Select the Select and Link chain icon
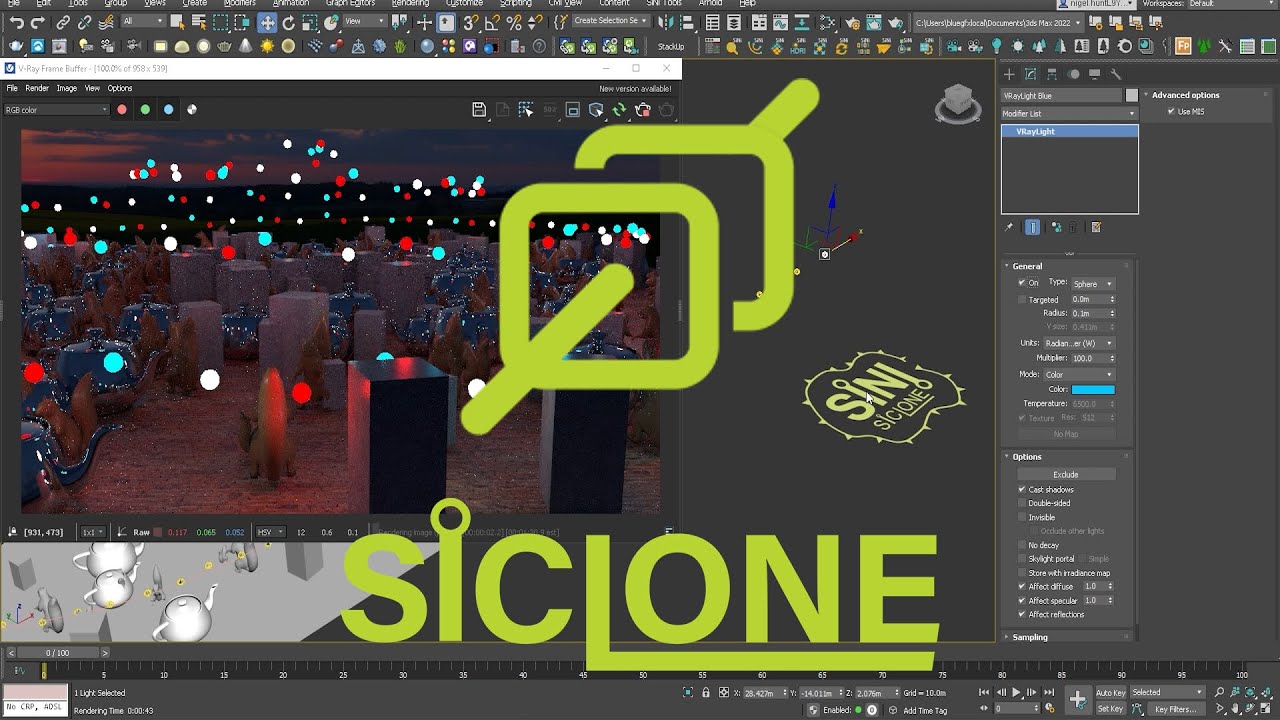This screenshot has width=1280, height=720. click(x=63, y=23)
